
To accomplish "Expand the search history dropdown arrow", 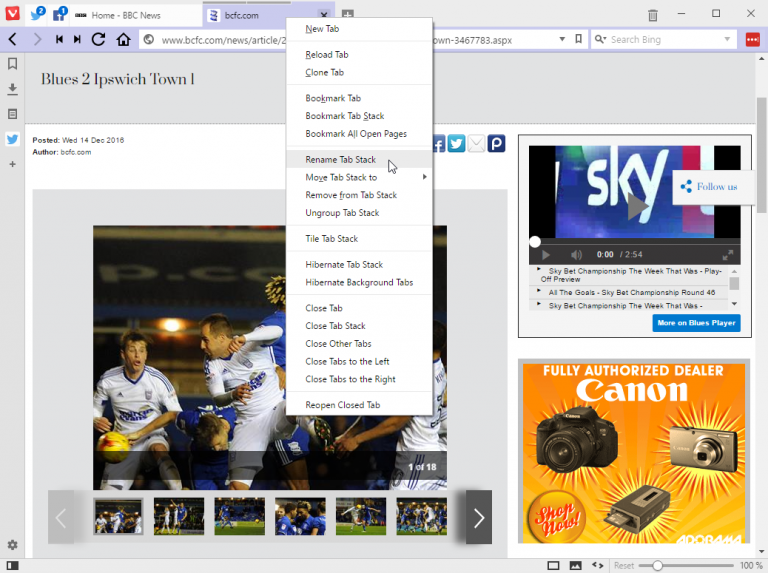I will click(727, 39).
